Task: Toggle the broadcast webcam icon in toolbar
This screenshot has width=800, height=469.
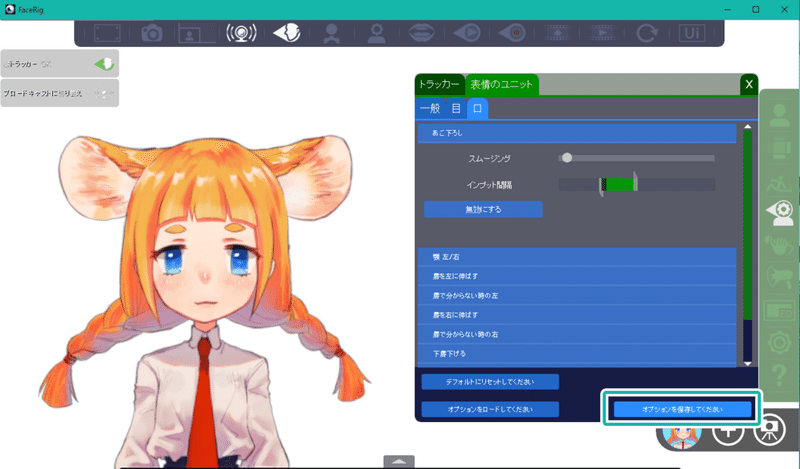Action: click(x=241, y=33)
